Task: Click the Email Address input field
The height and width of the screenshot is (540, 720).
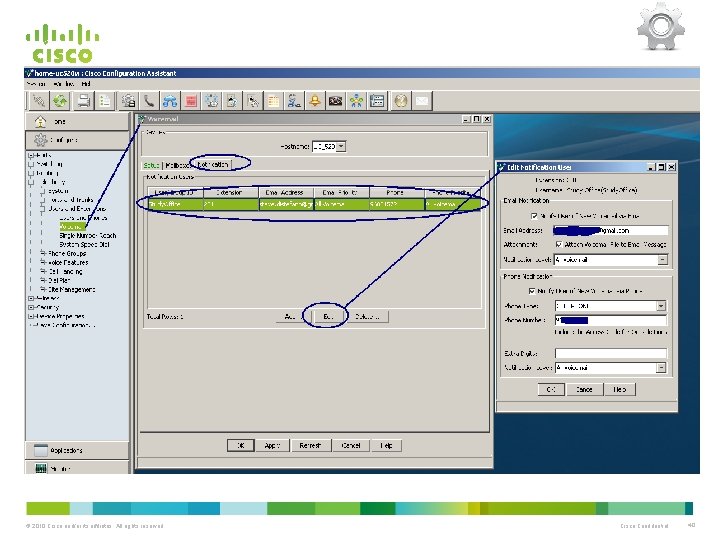Action: [611, 231]
